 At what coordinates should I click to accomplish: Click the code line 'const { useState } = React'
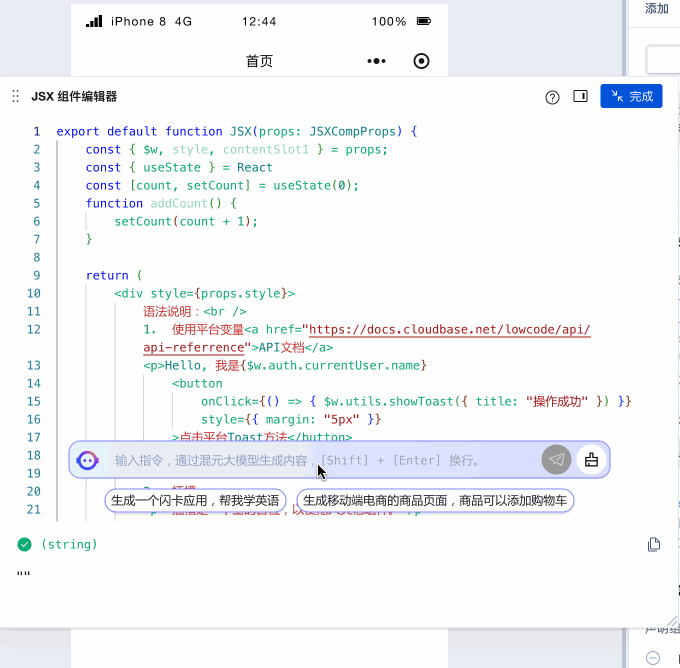(179, 167)
